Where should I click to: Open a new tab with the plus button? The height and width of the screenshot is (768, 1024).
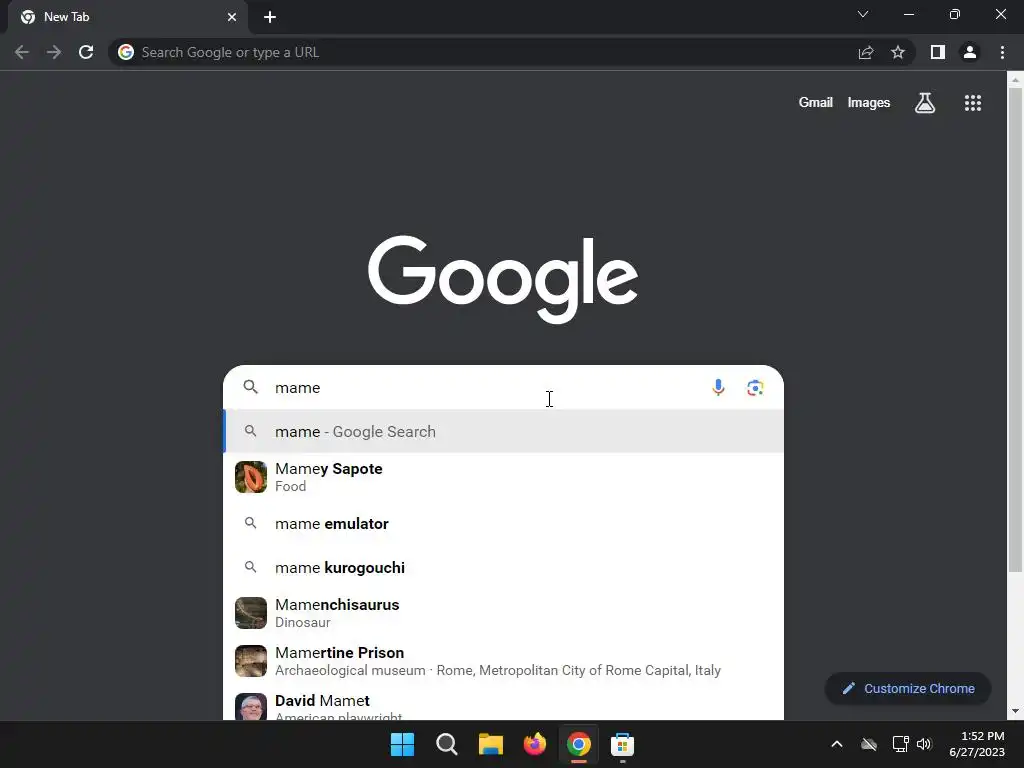click(270, 17)
